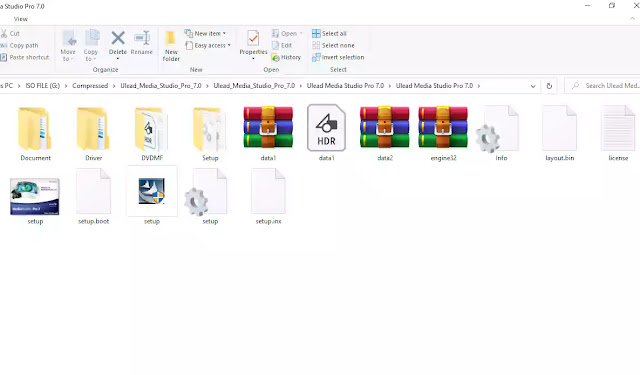Click the Open button in the ribbon

(x=287, y=33)
